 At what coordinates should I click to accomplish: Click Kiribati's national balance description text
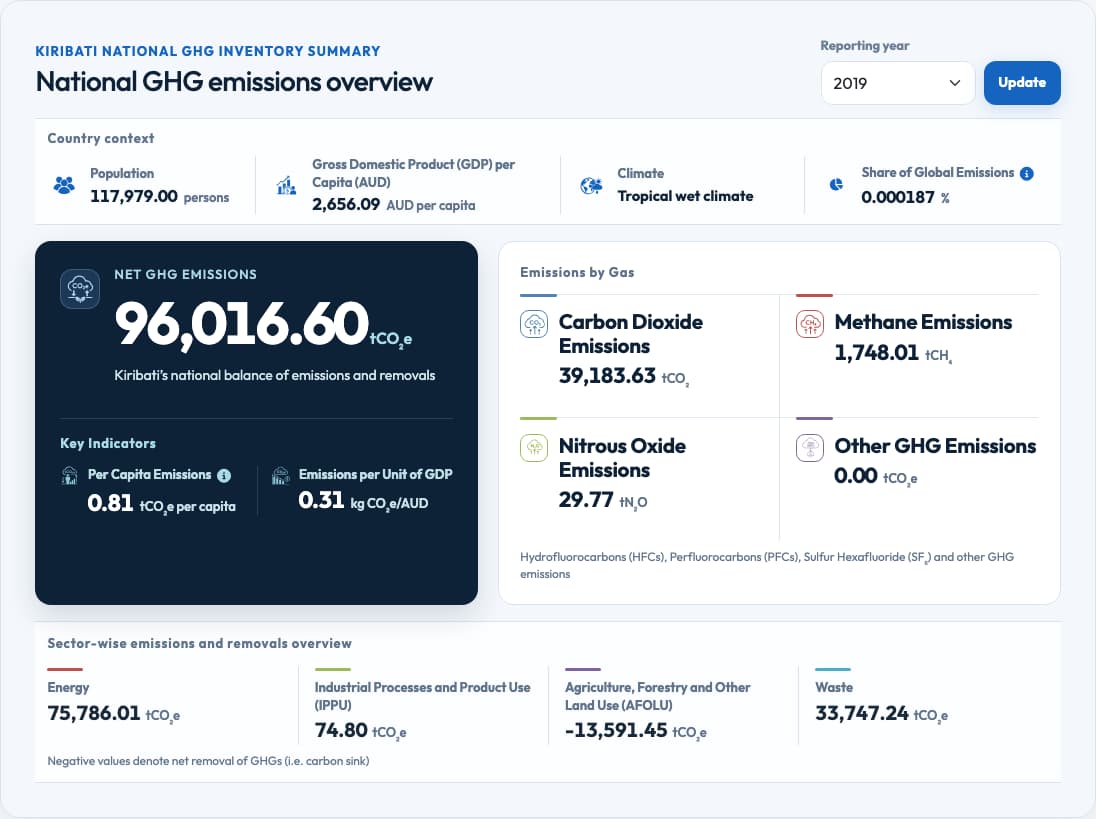click(x=275, y=375)
